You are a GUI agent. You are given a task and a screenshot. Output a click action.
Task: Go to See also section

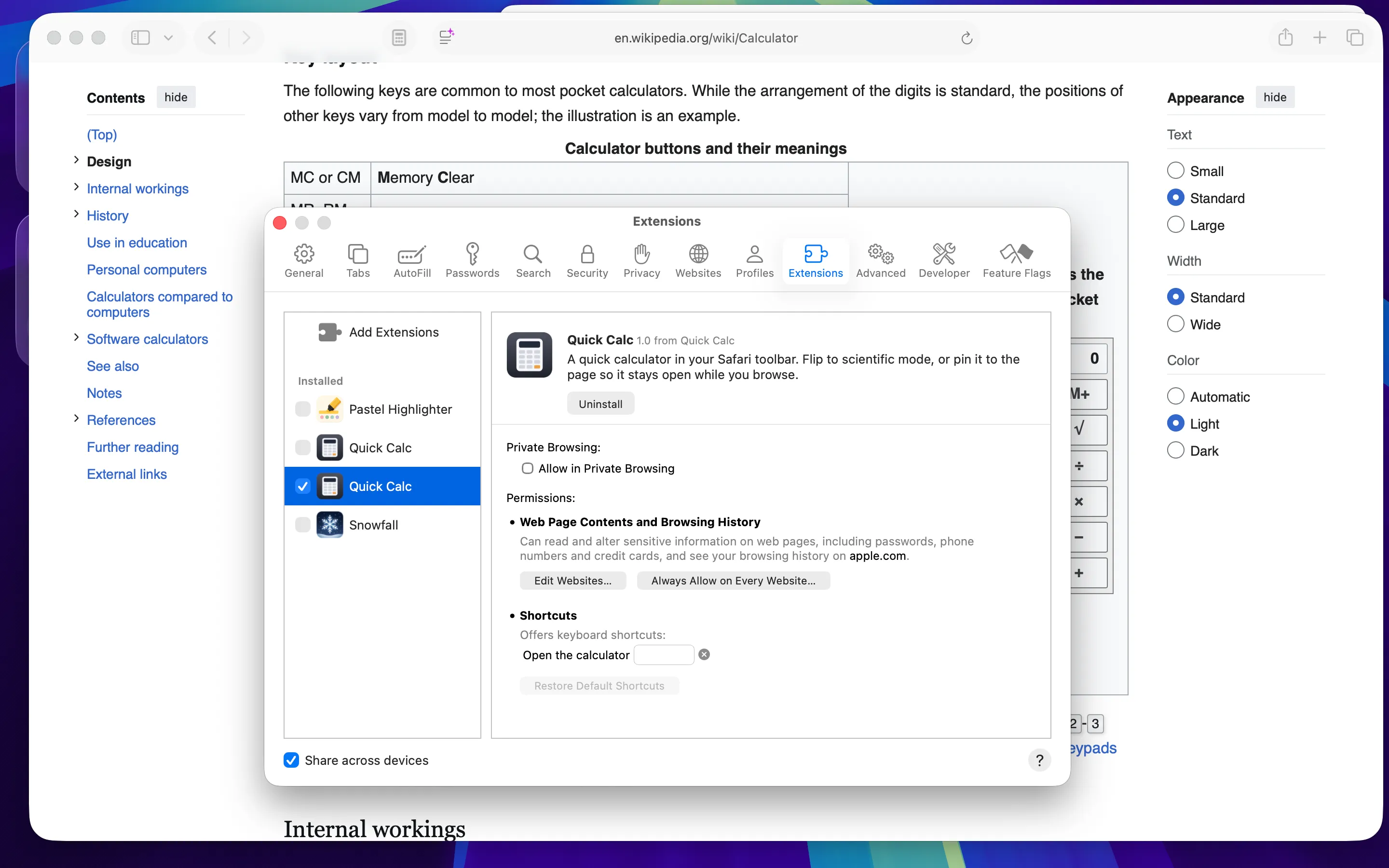pos(112,366)
